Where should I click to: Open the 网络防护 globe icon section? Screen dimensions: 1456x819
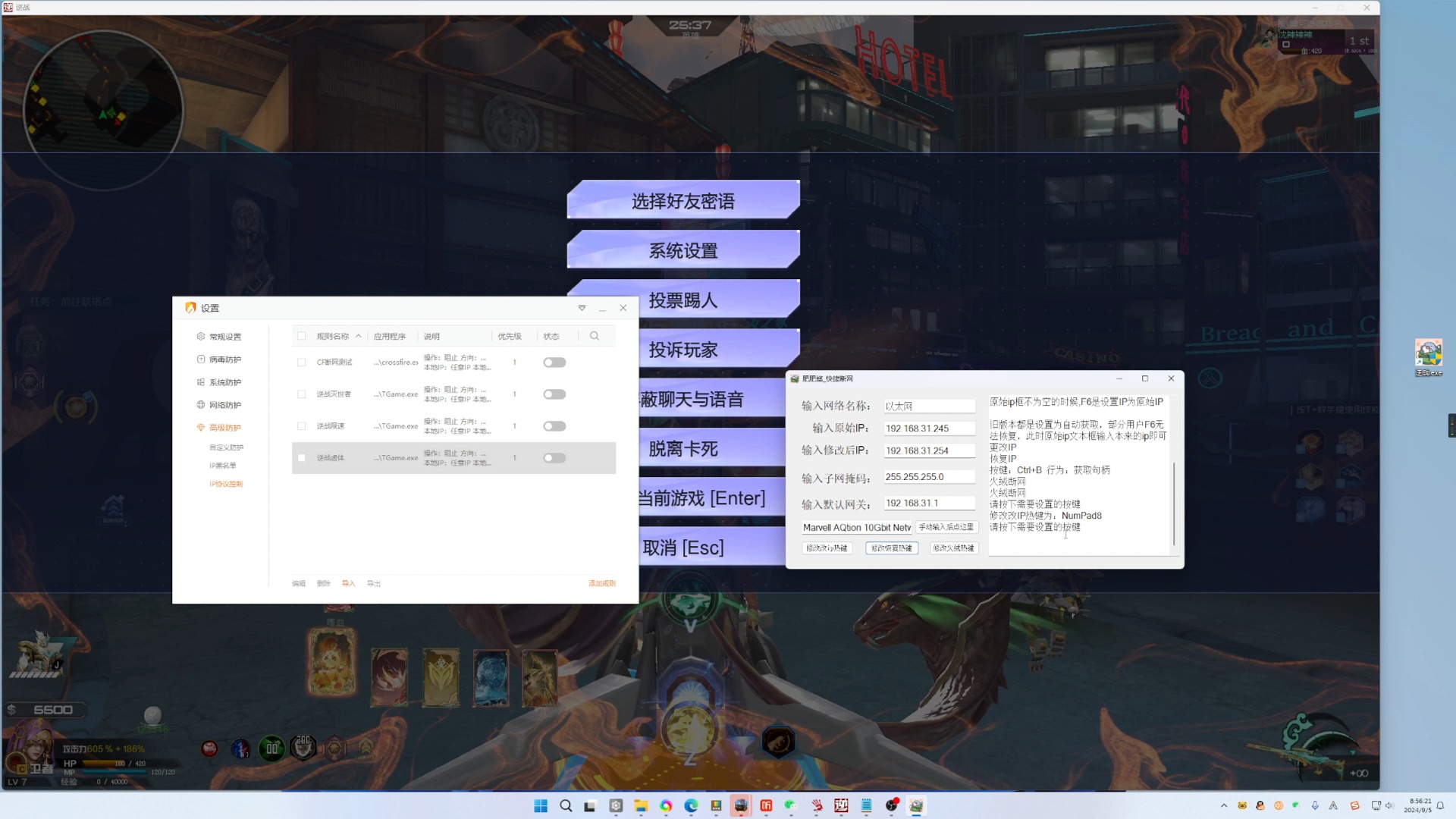[201, 405]
